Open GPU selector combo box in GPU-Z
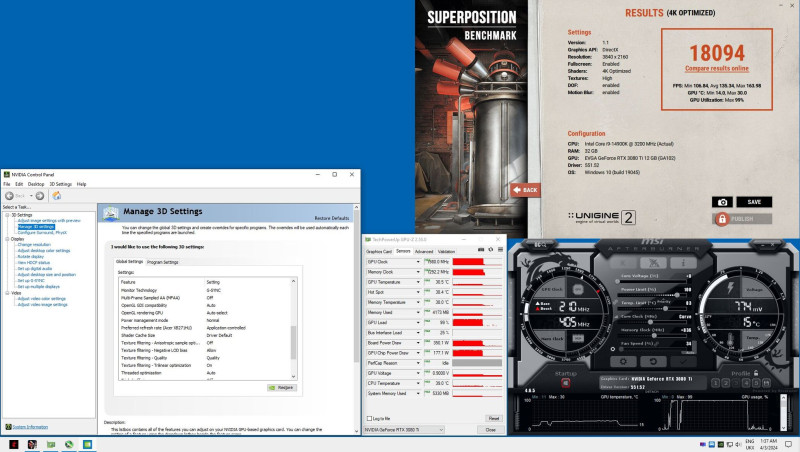The height and width of the screenshot is (452, 800). point(404,430)
